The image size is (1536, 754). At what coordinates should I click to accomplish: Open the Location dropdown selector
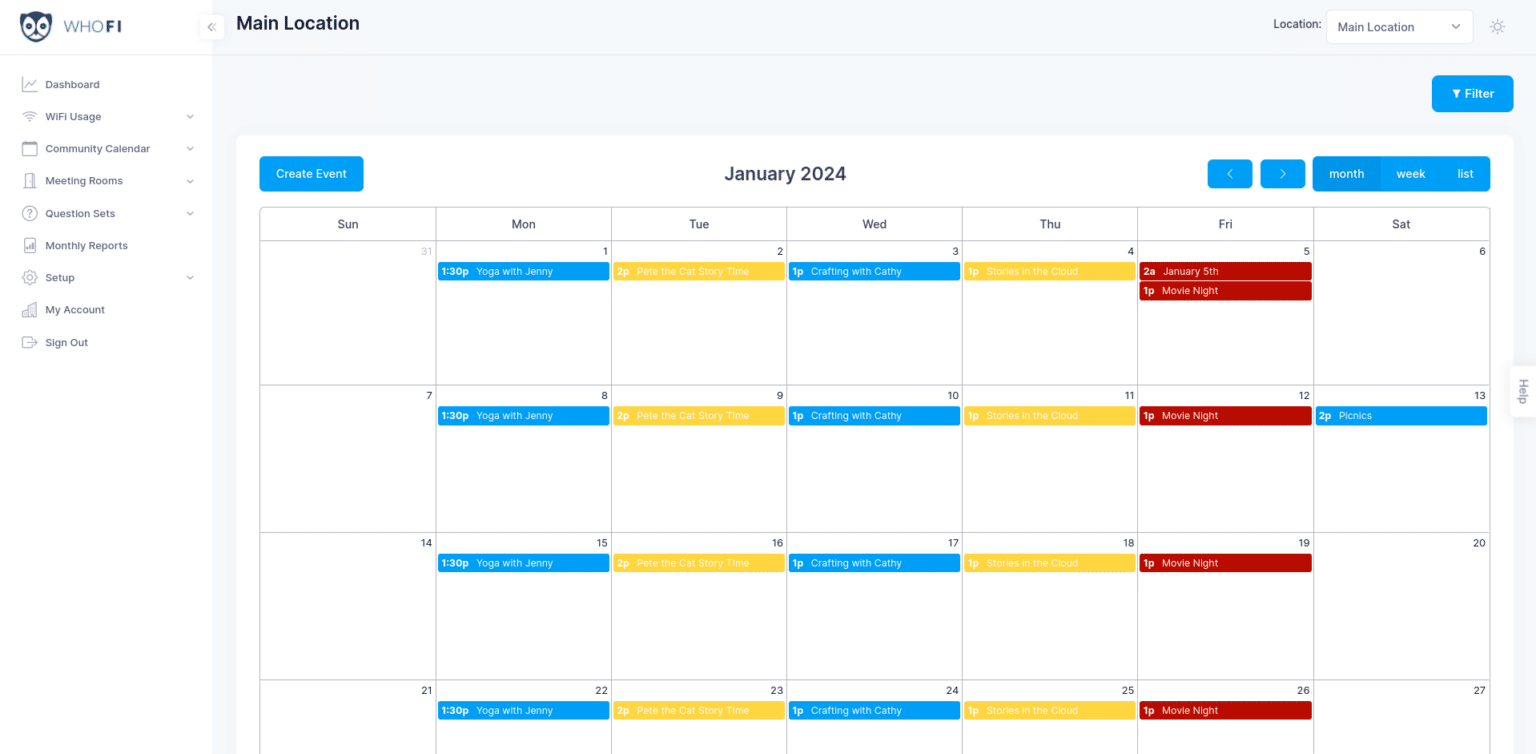(1398, 27)
